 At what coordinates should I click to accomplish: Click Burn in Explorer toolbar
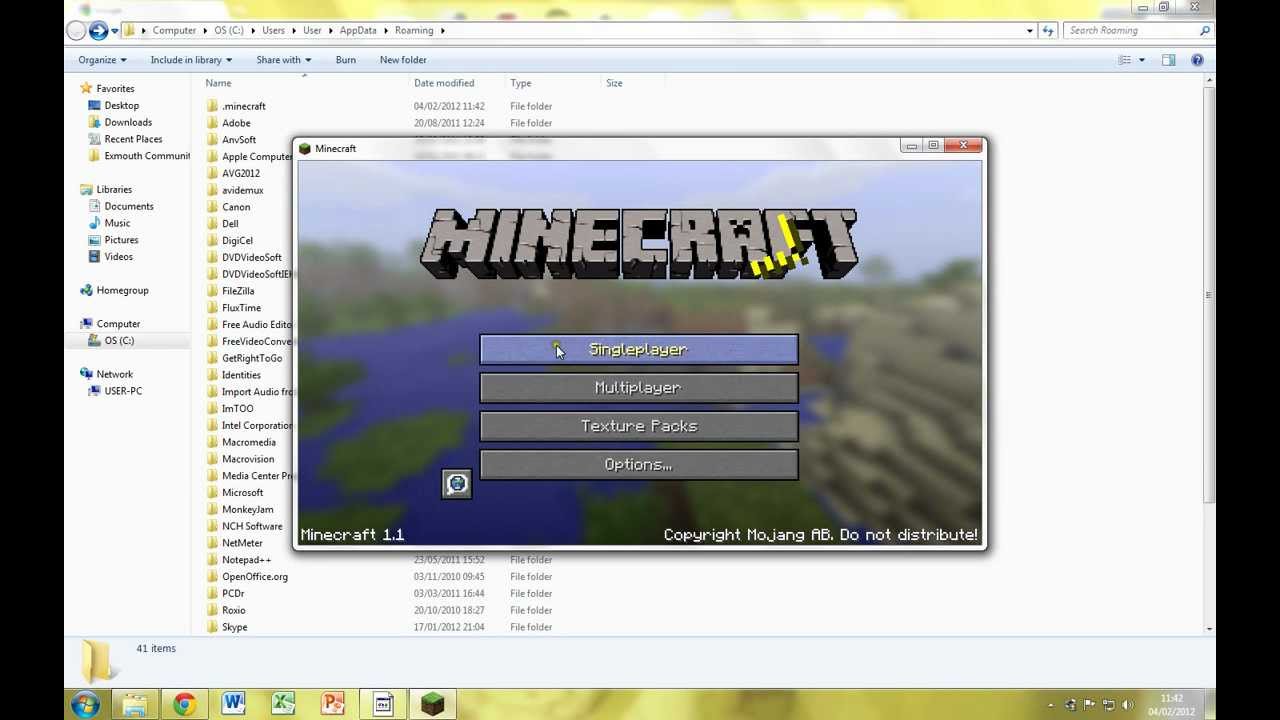tap(346, 60)
